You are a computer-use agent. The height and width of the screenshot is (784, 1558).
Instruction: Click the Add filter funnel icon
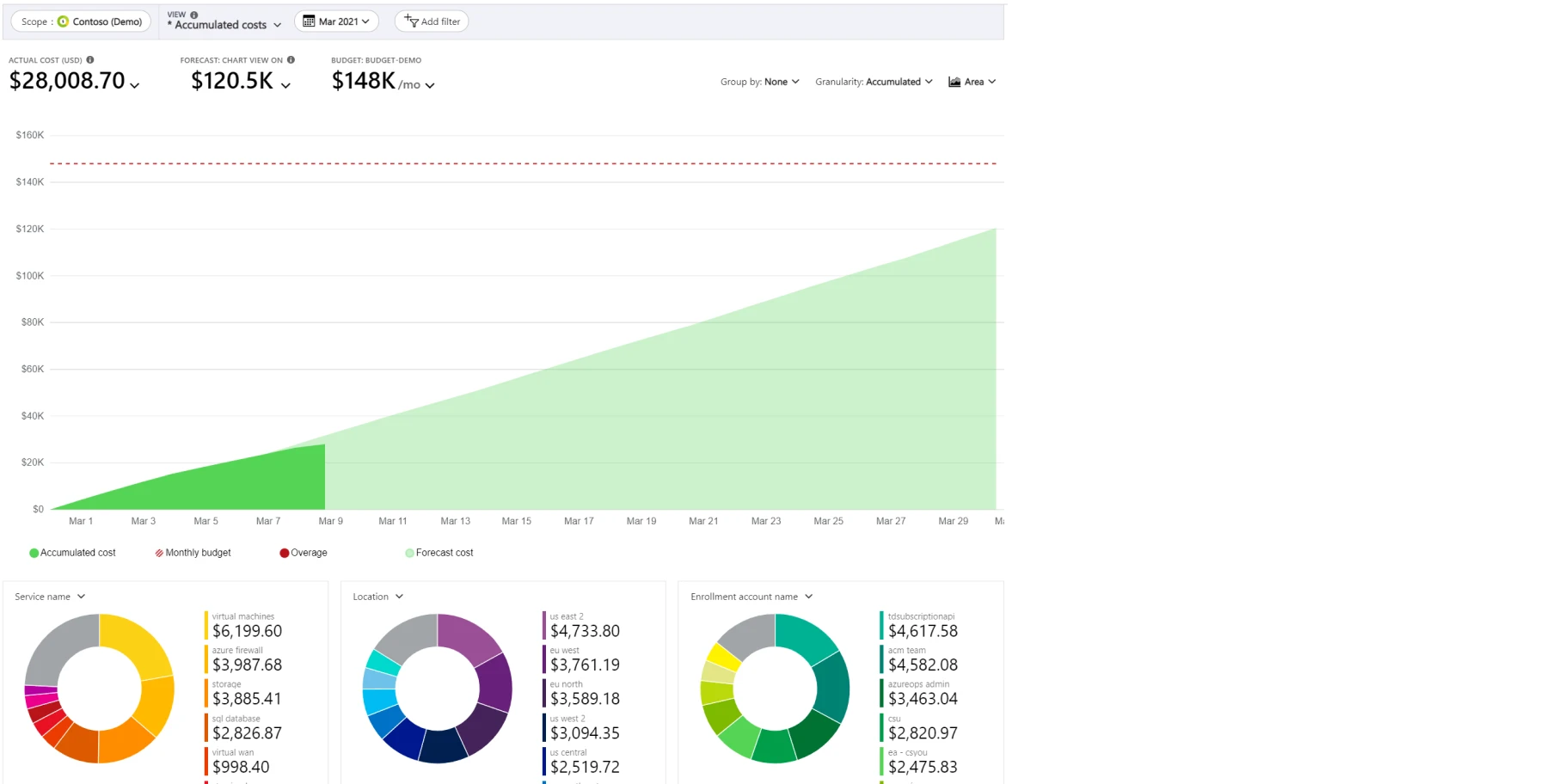click(412, 21)
